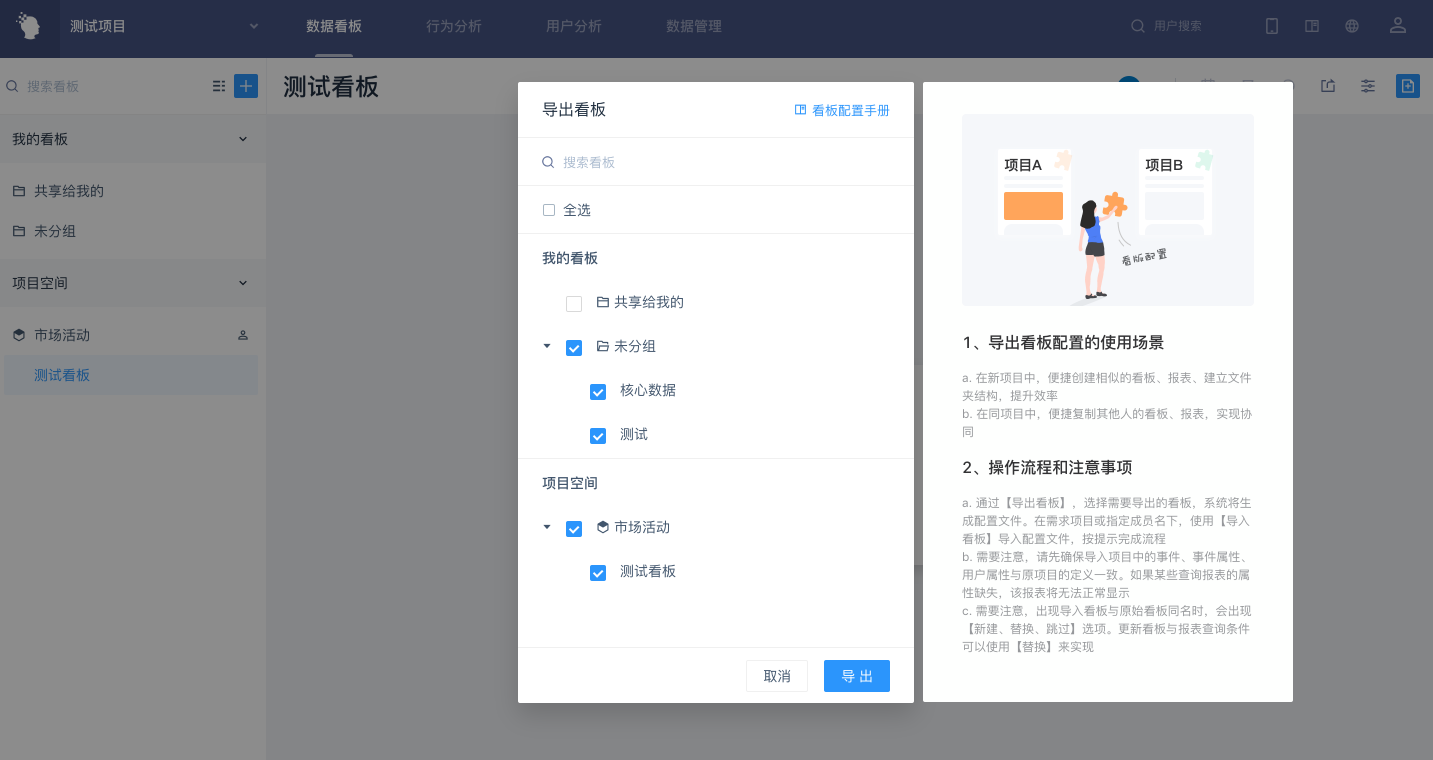1433x760 pixels.
Task: Collapse the 市场活动 tree arrow
Action: pyautogui.click(x=547, y=527)
